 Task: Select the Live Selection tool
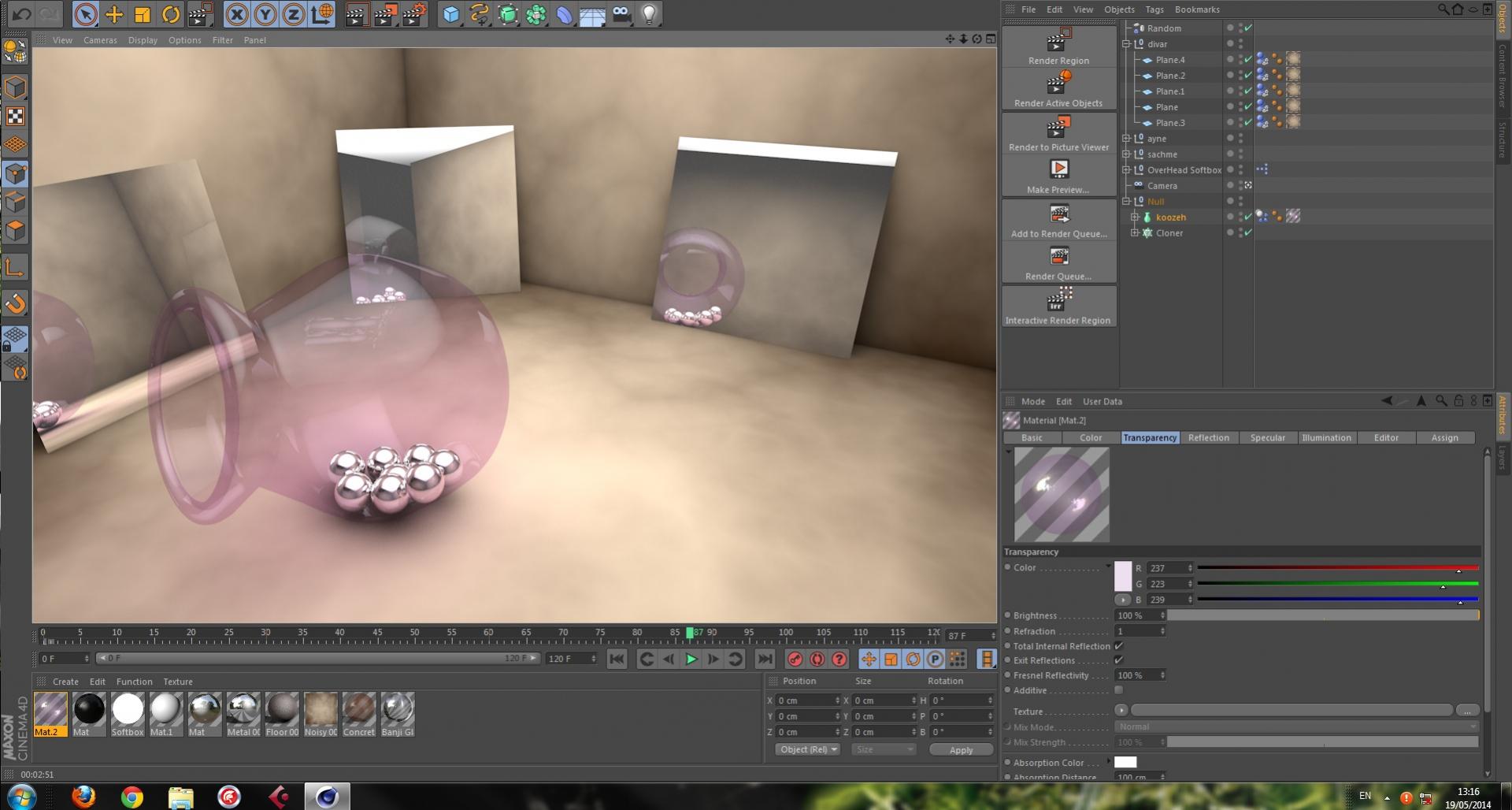pos(85,14)
